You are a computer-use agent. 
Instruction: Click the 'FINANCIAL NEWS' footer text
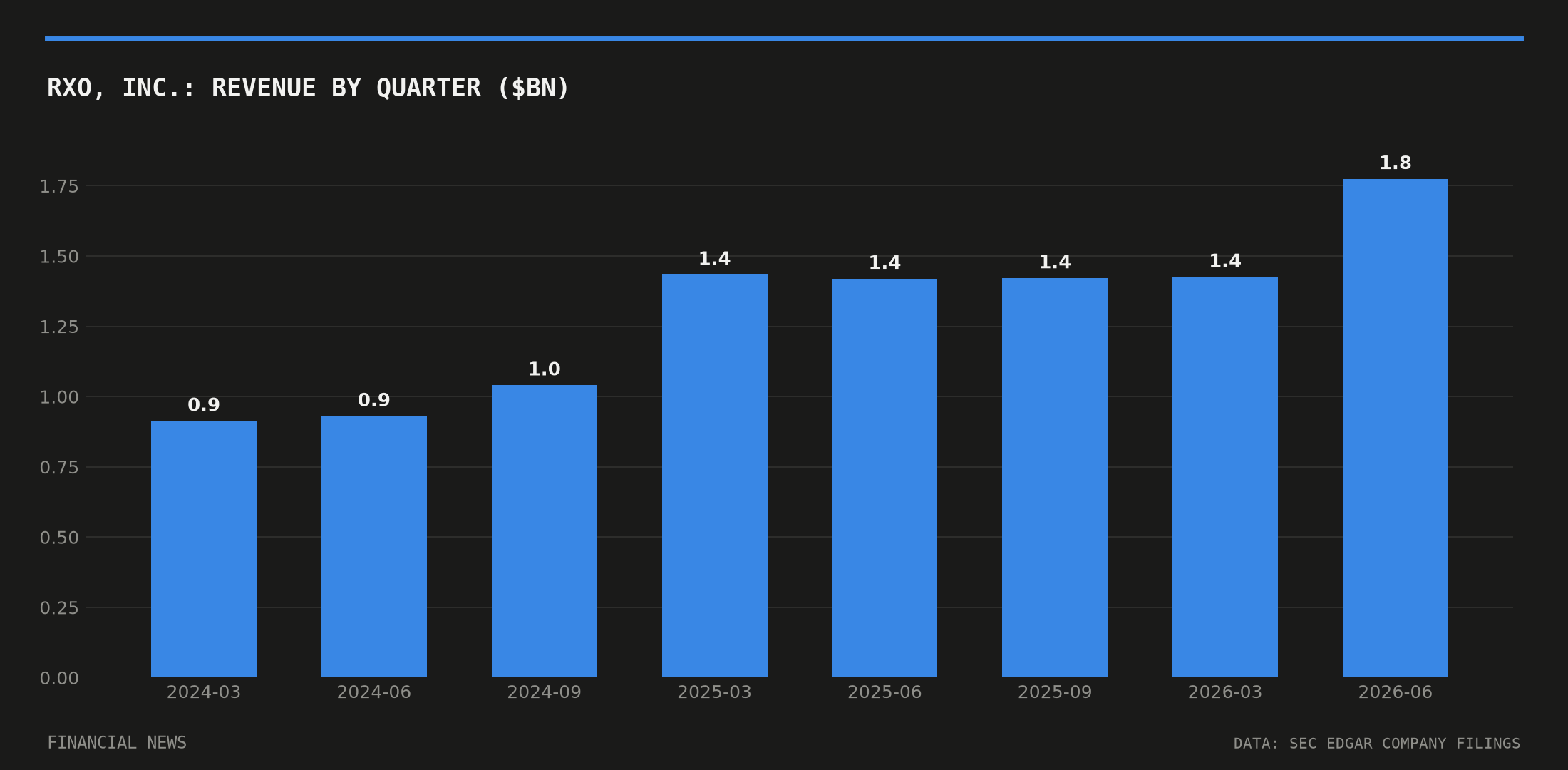pos(117,743)
